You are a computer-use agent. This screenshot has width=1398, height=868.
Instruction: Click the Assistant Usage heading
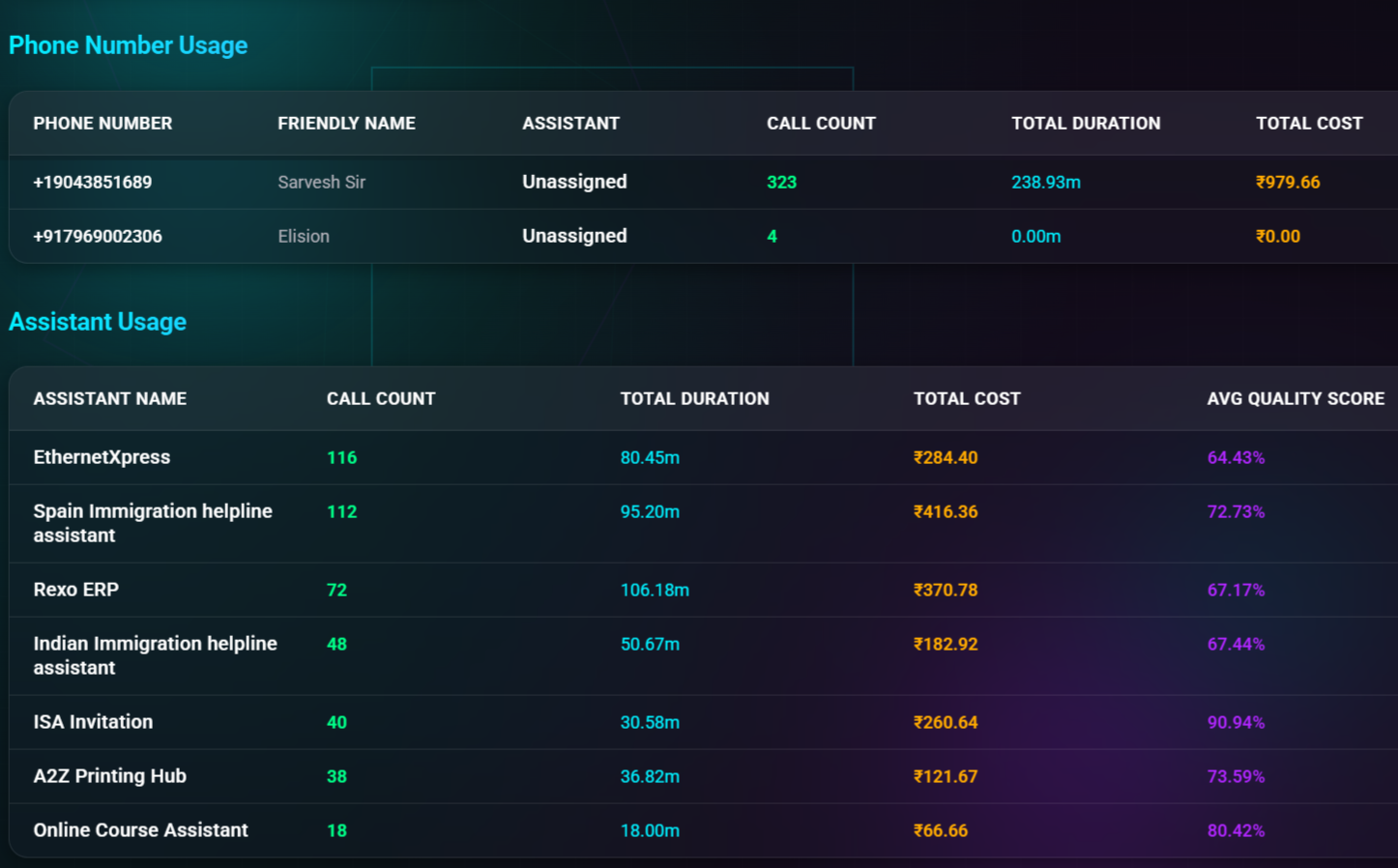point(98,322)
